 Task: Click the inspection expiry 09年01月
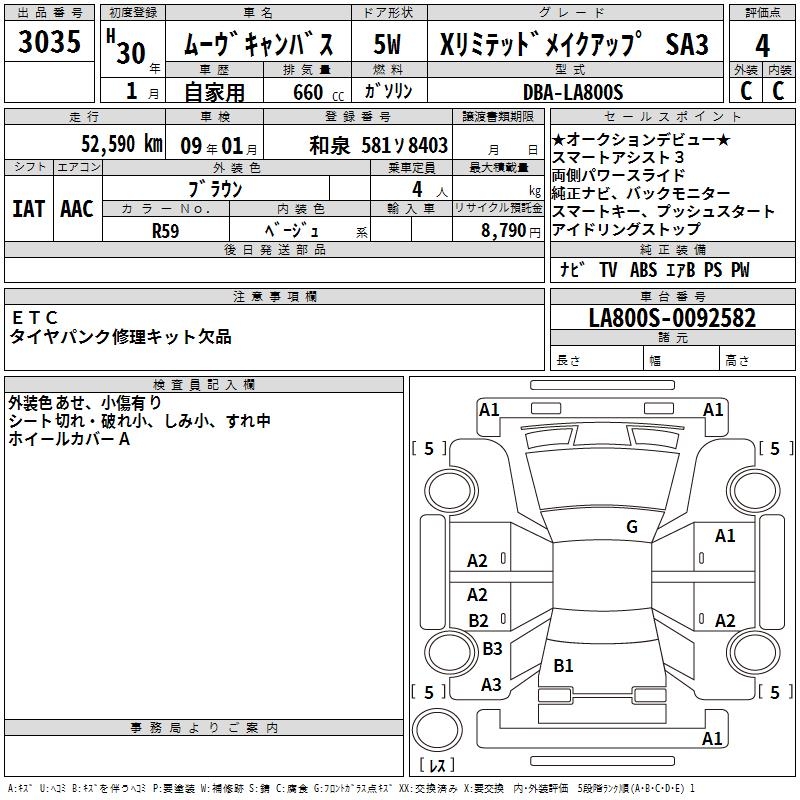tap(219, 146)
